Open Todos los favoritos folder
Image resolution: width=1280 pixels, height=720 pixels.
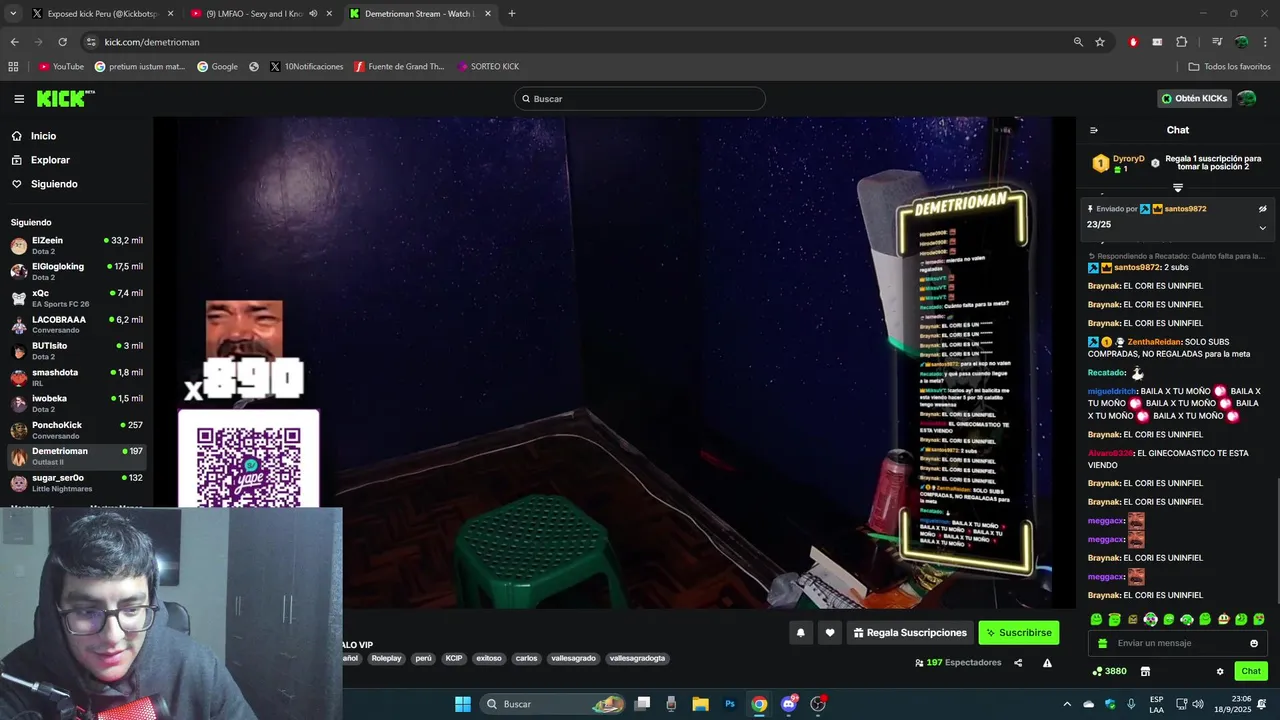[x=1230, y=67]
